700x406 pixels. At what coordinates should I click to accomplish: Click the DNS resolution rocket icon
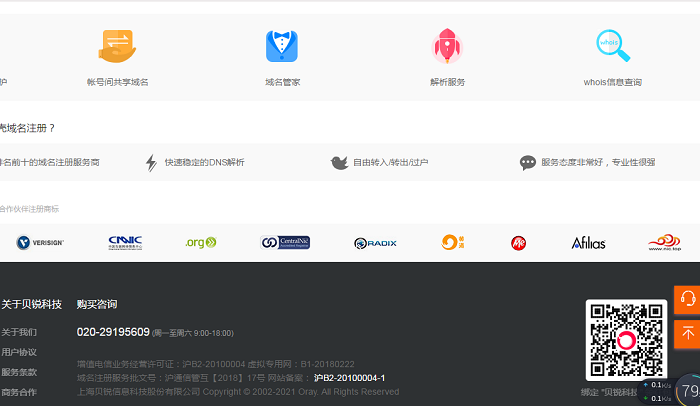[447, 46]
